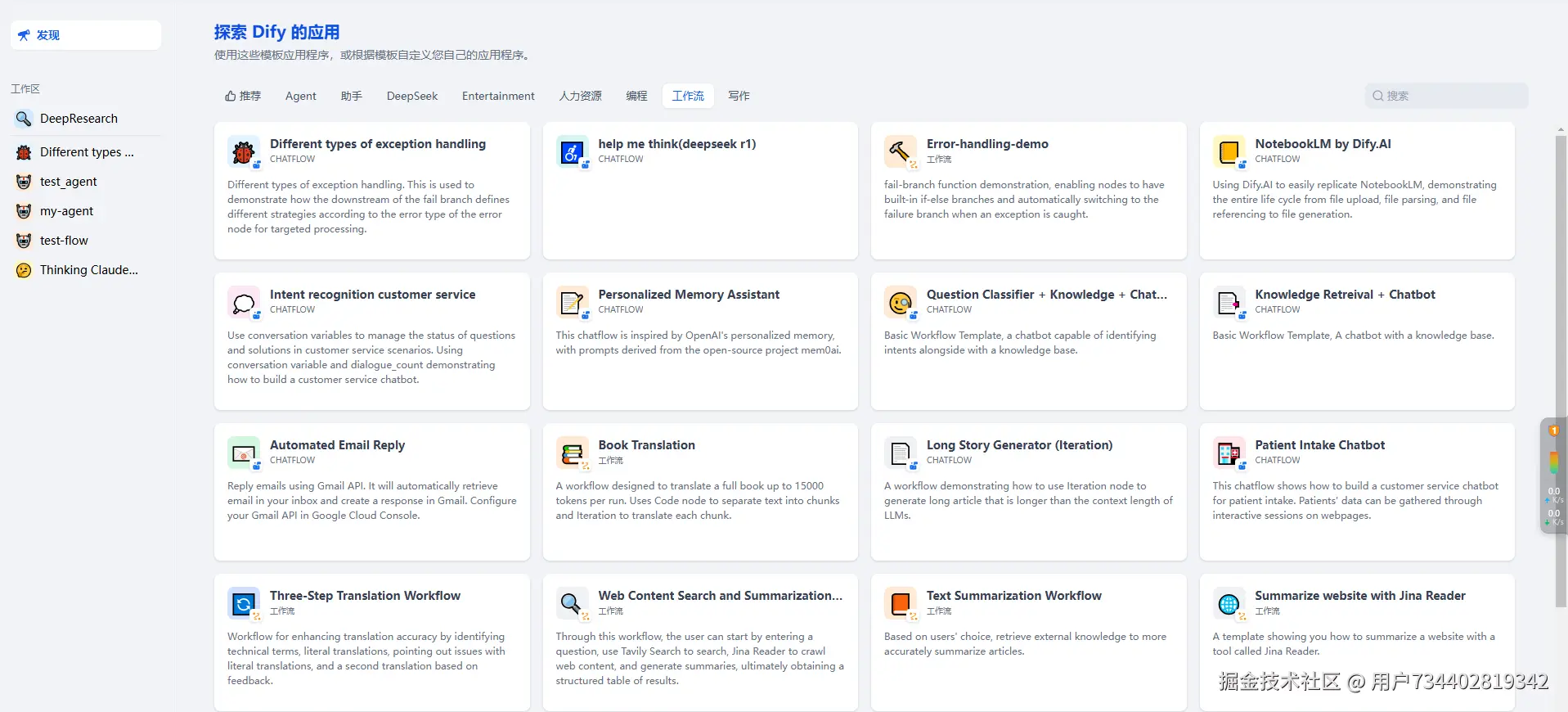Select the 人力资源 category tab
Image resolution: width=1568 pixels, height=712 pixels.
coord(581,96)
